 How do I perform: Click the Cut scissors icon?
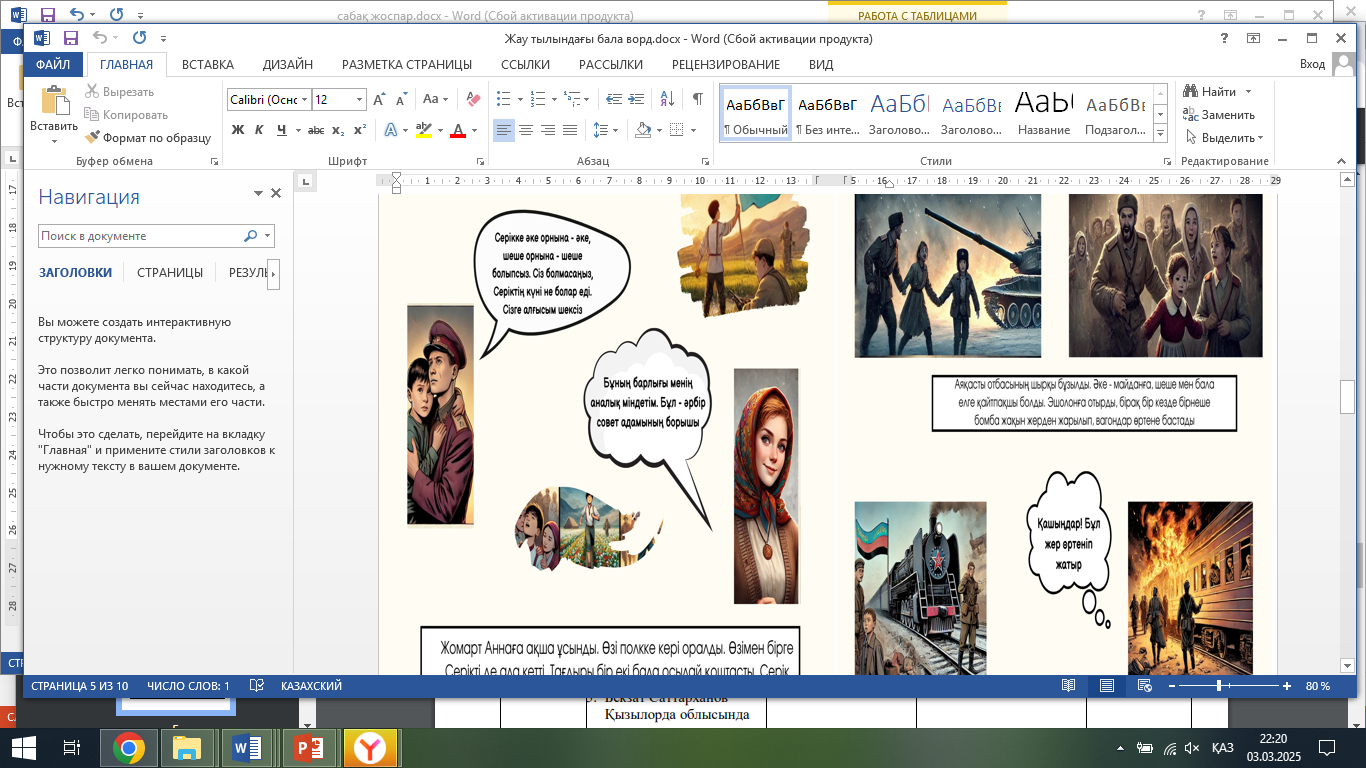pyautogui.click(x=93, y=92)
